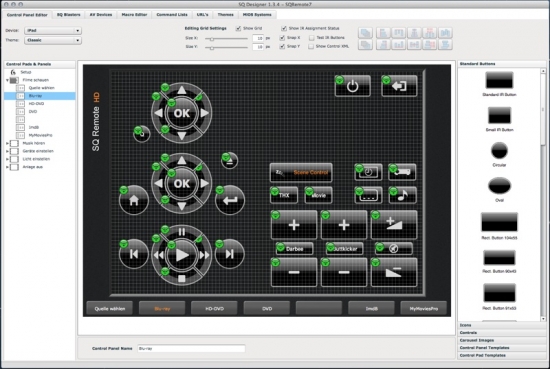Open the Macro Editor tab

tap(134, 15)
